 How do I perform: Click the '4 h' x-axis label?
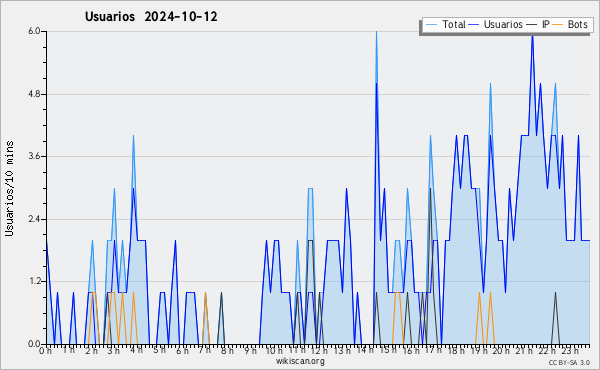pyautogui.click(x=136, y=350)
